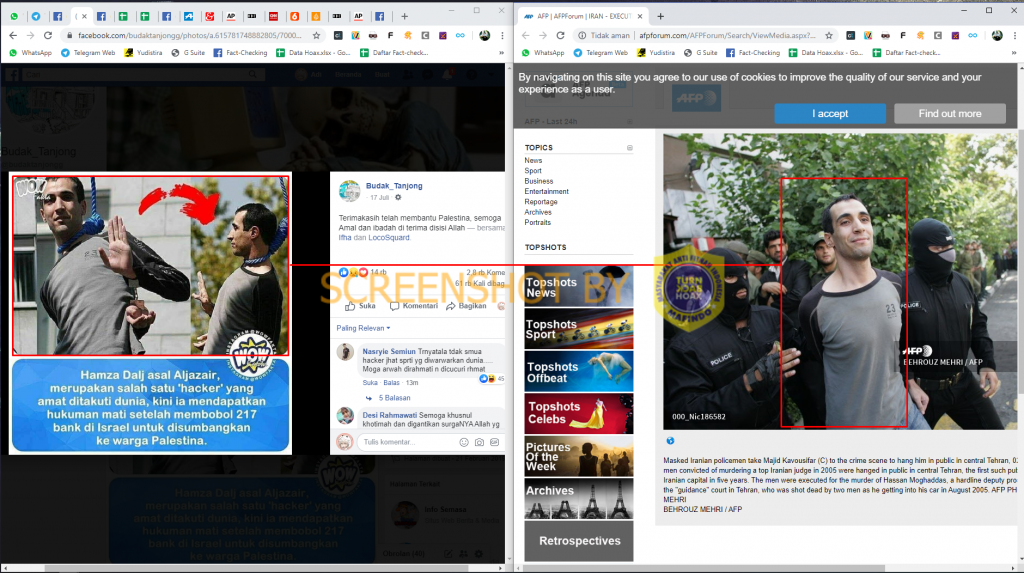The height and width of the screenshot is (573, 1024).
Task: Insert emoji in comment box
Action: pos(464,442)
